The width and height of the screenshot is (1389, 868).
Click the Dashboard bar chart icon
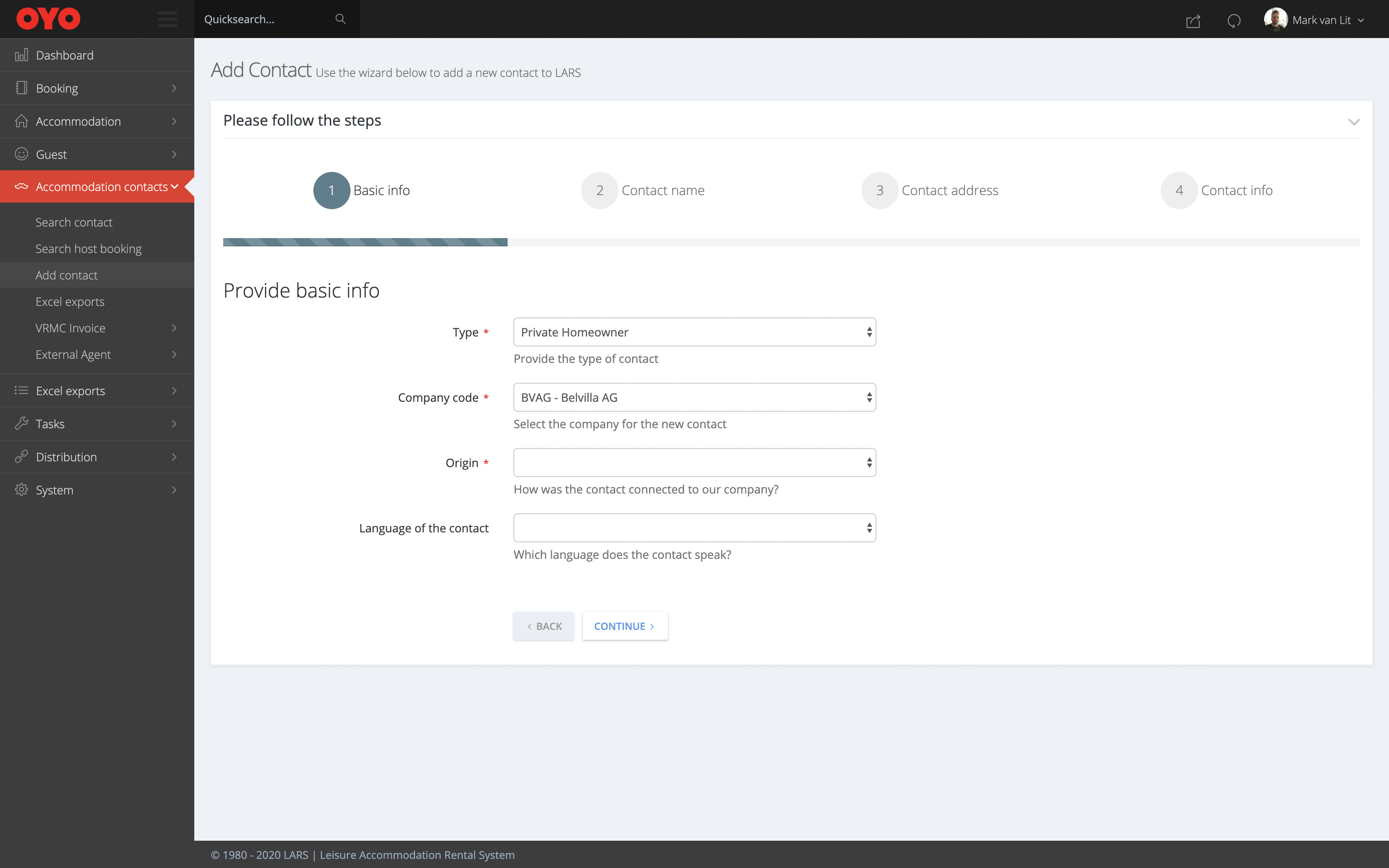click(21, 55)
